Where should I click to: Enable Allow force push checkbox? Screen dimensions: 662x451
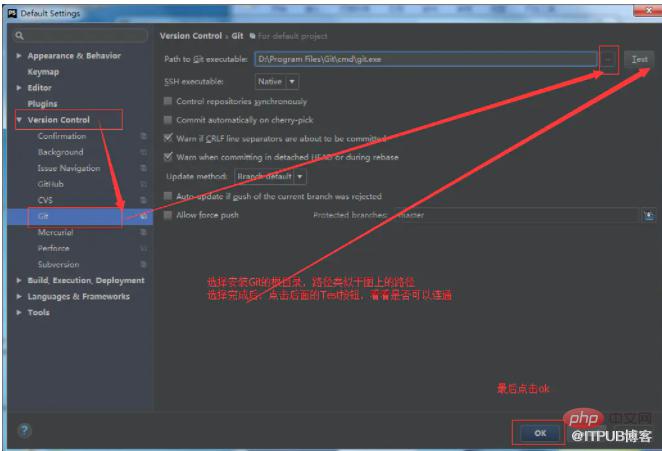(168, 215)
